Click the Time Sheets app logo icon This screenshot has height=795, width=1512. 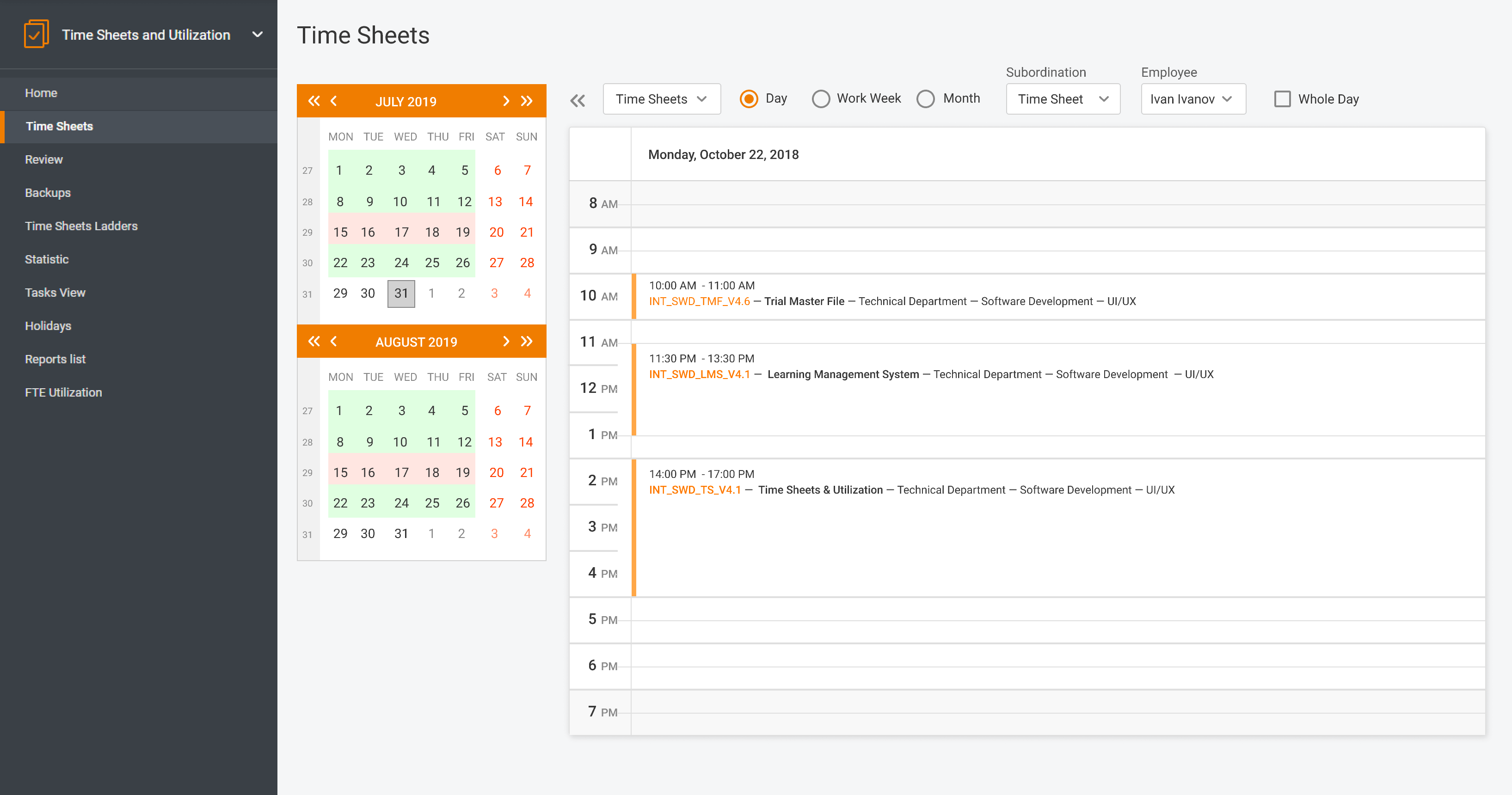pos(37,33)
